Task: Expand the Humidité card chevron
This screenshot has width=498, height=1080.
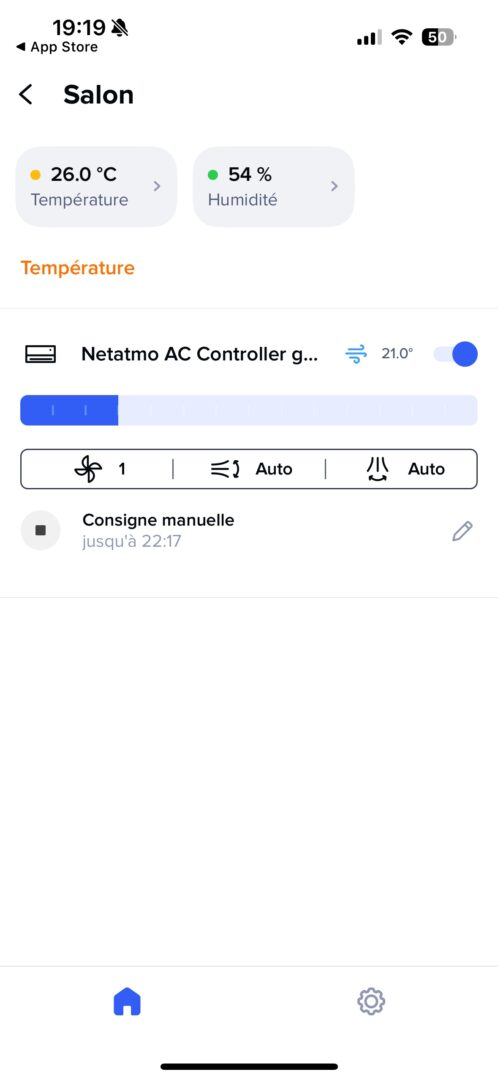Action: (334, 186)
